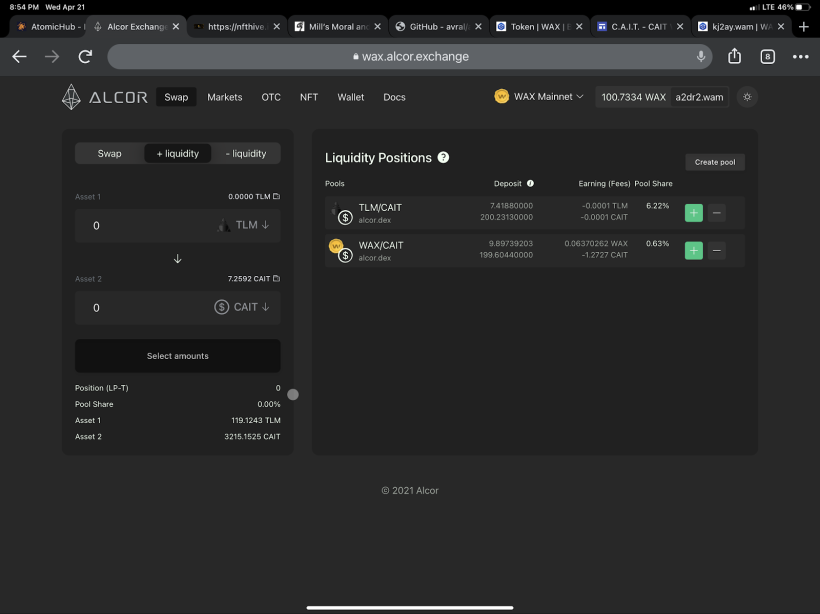Click the 0.63% pool share value

coord(657,243)
